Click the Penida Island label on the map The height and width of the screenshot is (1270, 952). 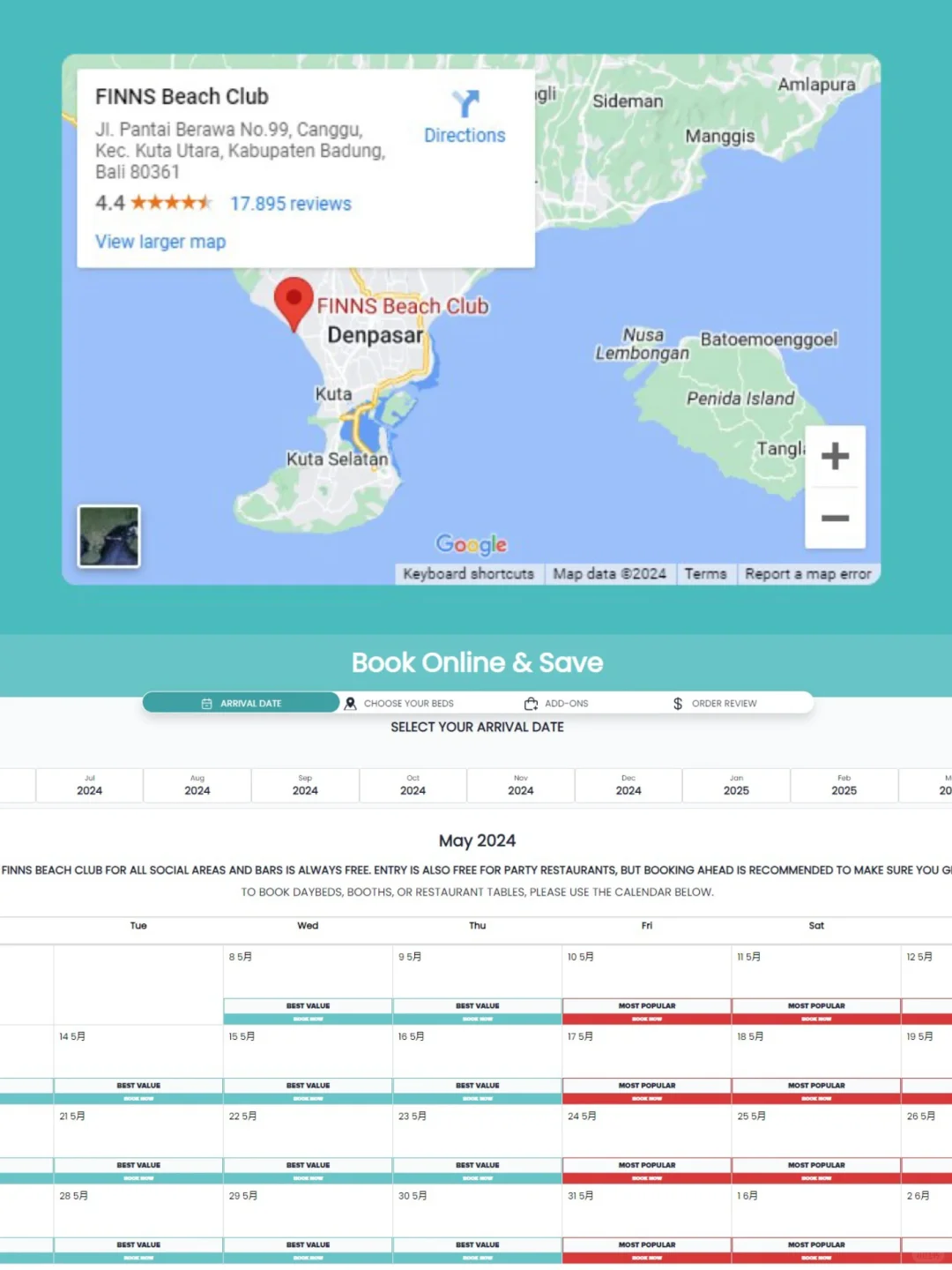click(x=740, y=399)
